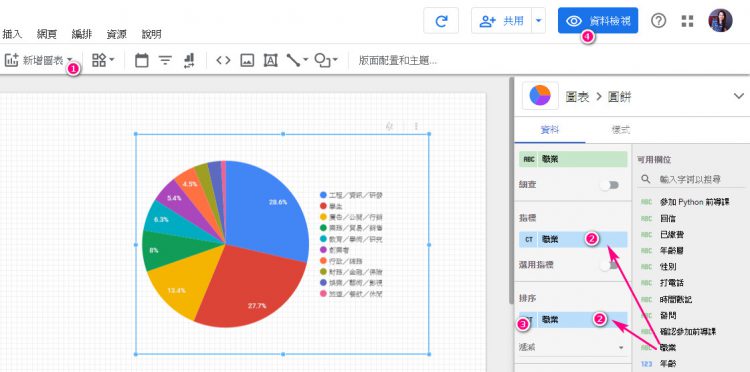
Task: Switch to the 樣式 tab
Action: (620, 130)
